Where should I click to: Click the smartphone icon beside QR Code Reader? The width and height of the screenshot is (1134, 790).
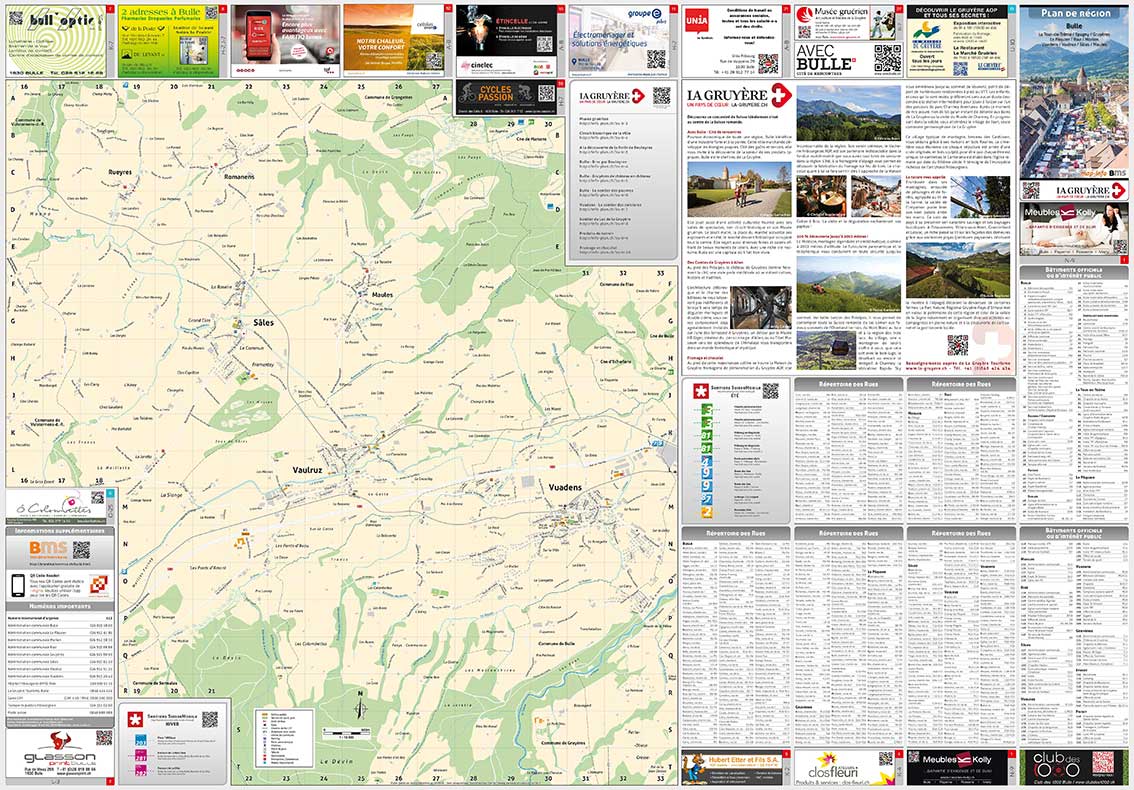pyautogui.click(x=18, y=586)
